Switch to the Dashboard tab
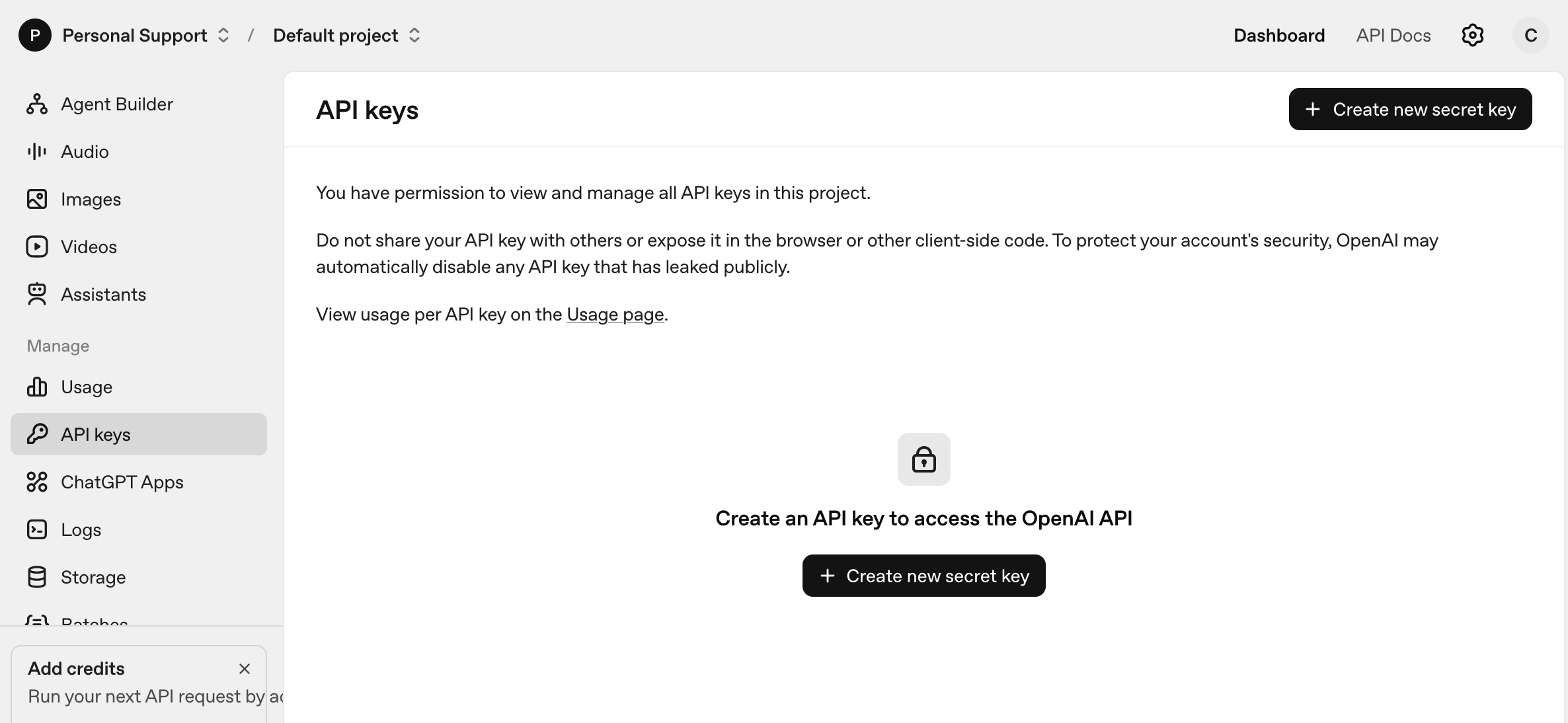The height and width of the screenshot is (723, 1568). point(1278,35)
